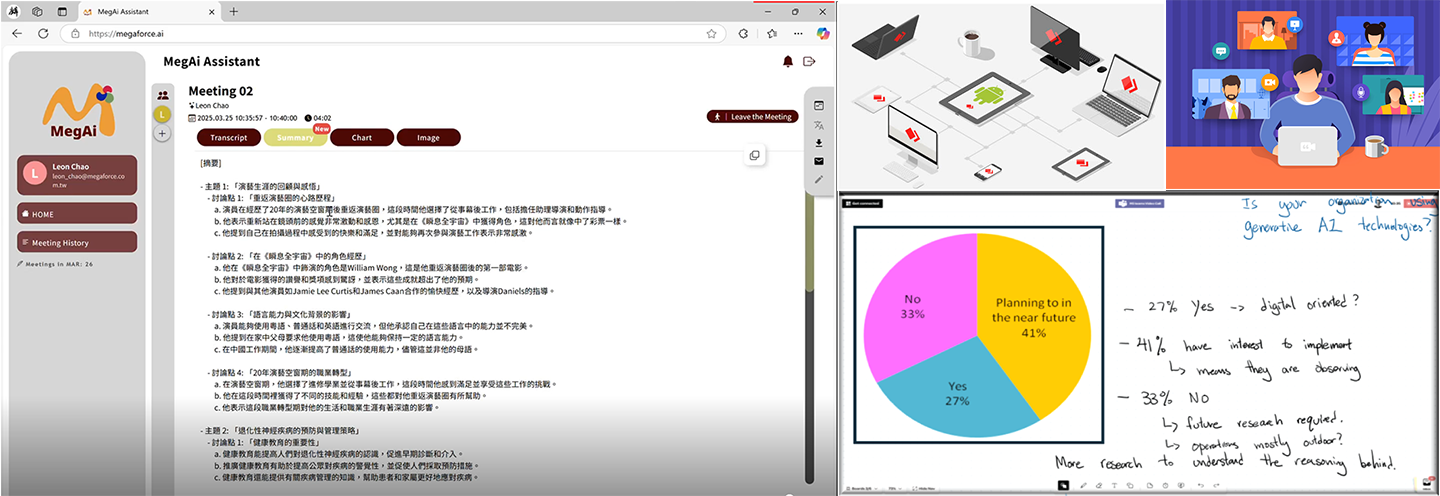Viewport: 1440px width, 496px height.
Task: Favorite this page with the star icon
Action: (x=711, y=33)
